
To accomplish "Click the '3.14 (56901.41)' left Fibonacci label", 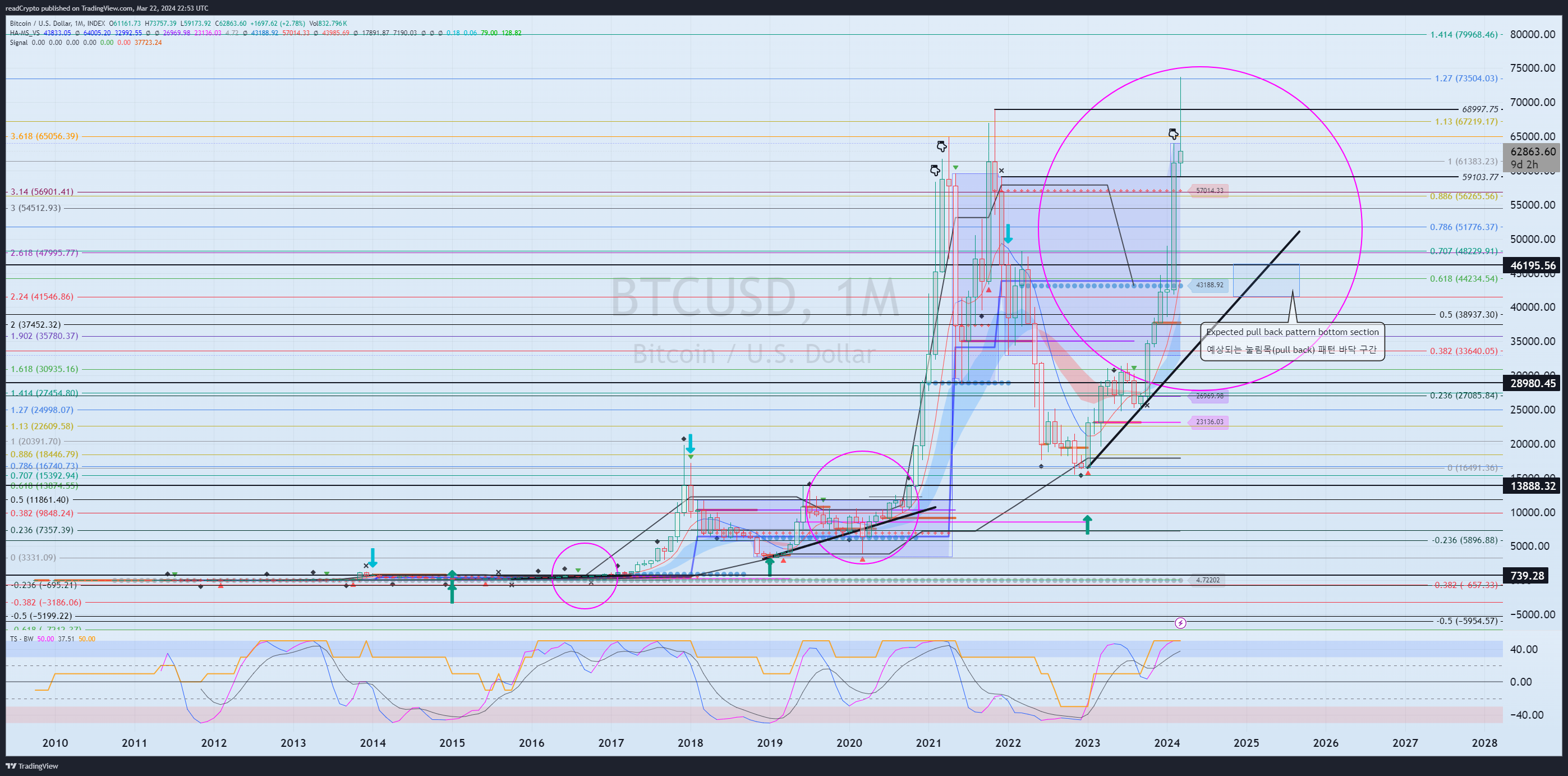I will click(42, 192).
